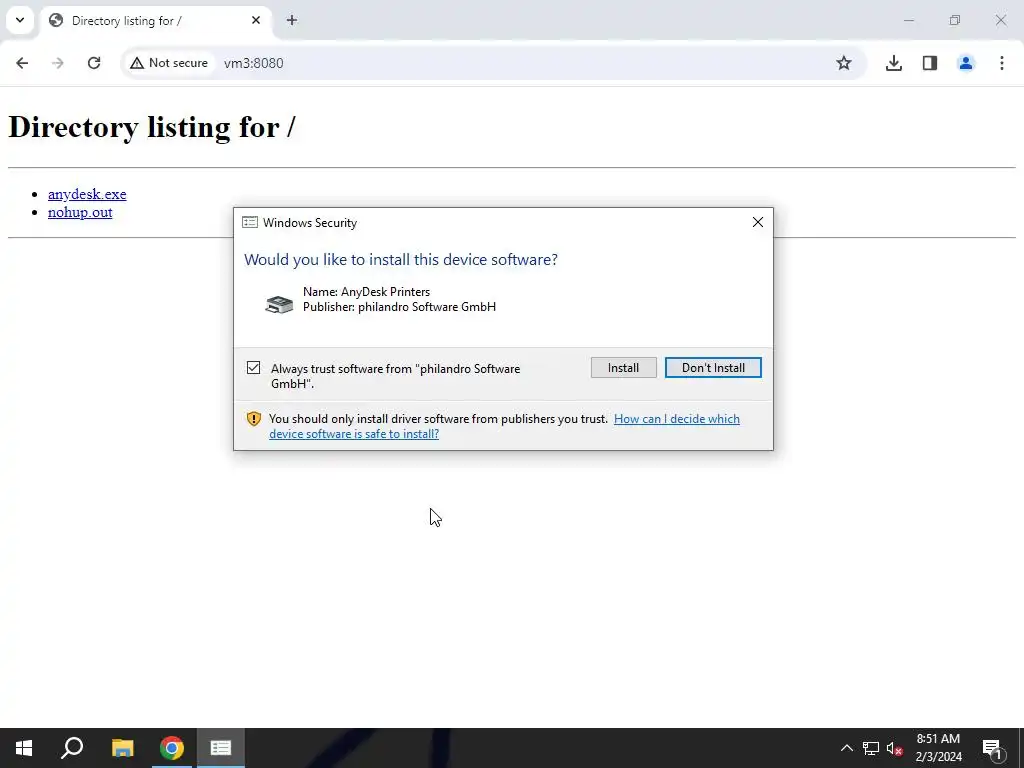Image resolution: width=1024 pixels, height=768 pixels.
Task: Open the nohup.out link
Action: (x=80, y=212)
